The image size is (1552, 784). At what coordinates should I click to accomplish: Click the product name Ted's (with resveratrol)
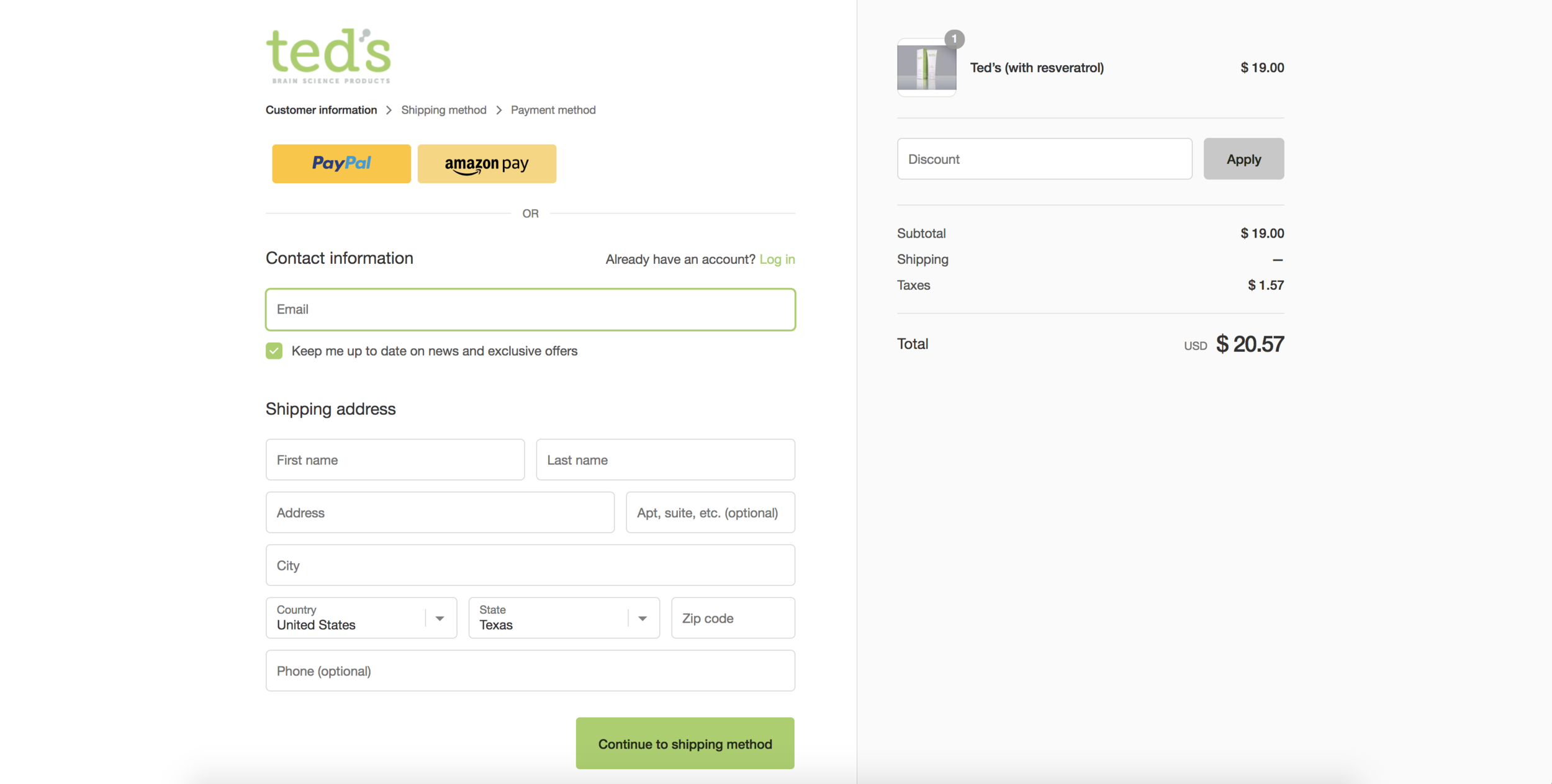click(x=1037, y=68)
